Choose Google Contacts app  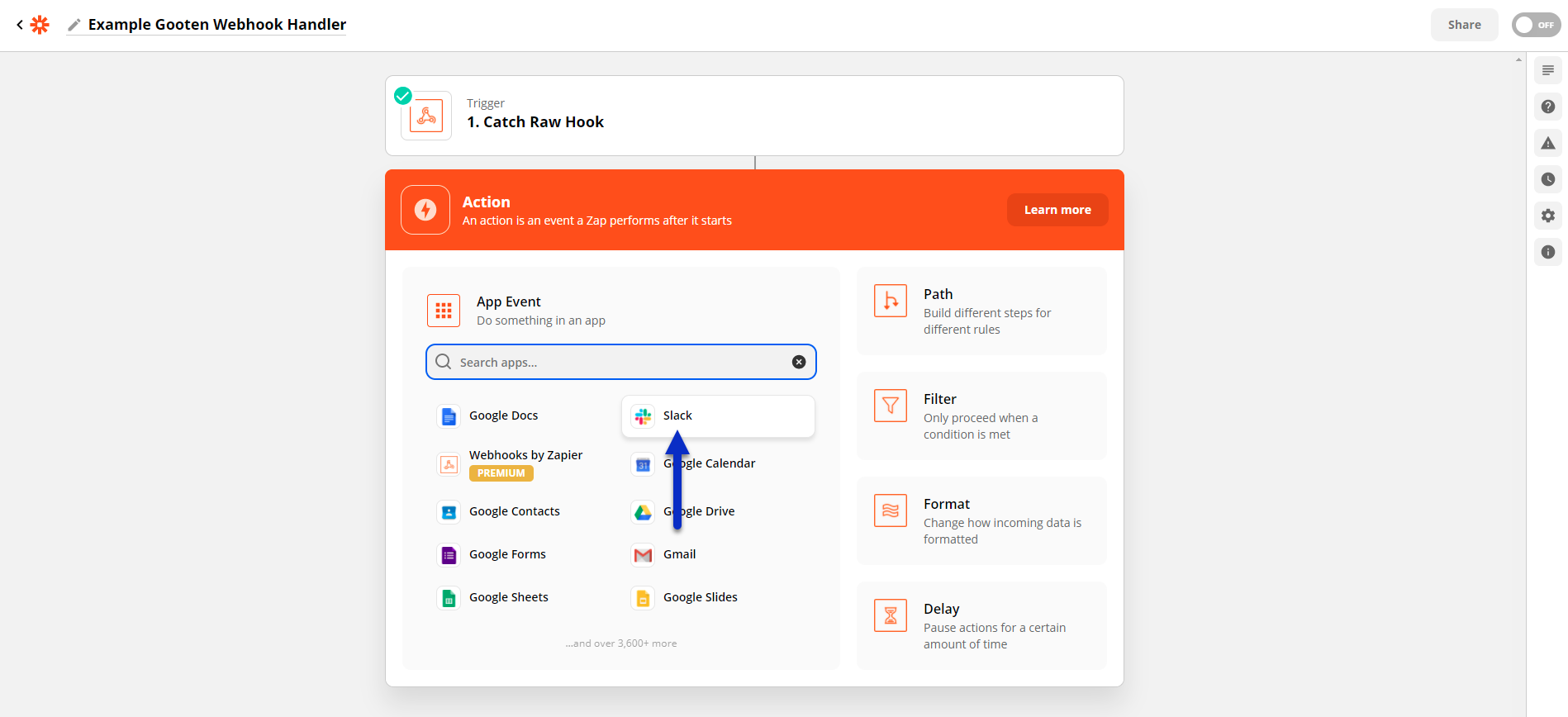tap(525, 511)
